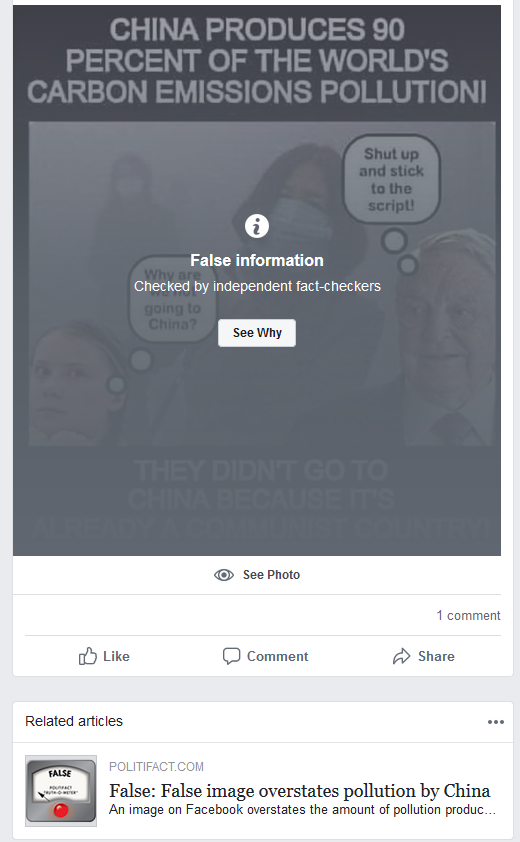The image size is (520, 842).
Task: Click the info icon above False information
Action: click(257, 226)
